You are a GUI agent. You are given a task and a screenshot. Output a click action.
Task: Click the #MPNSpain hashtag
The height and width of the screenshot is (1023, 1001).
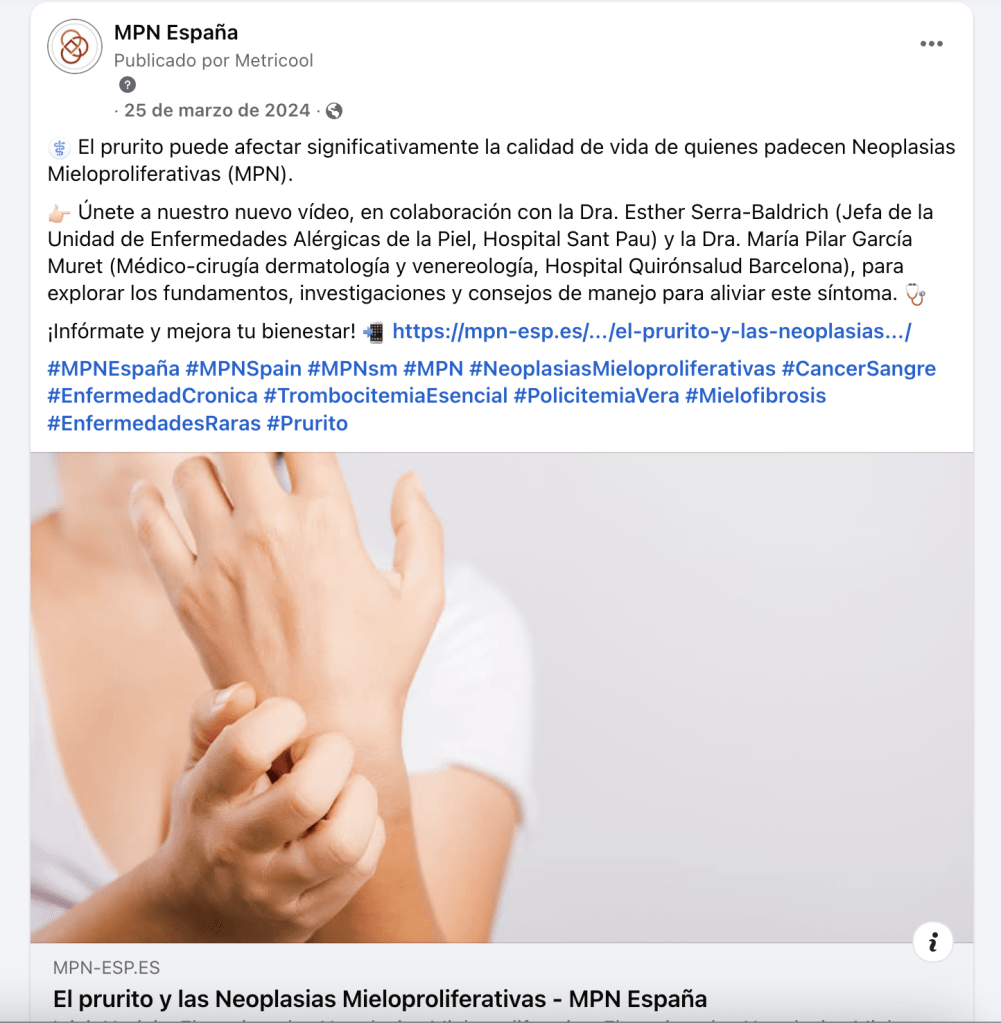click(x=243, y=369)
